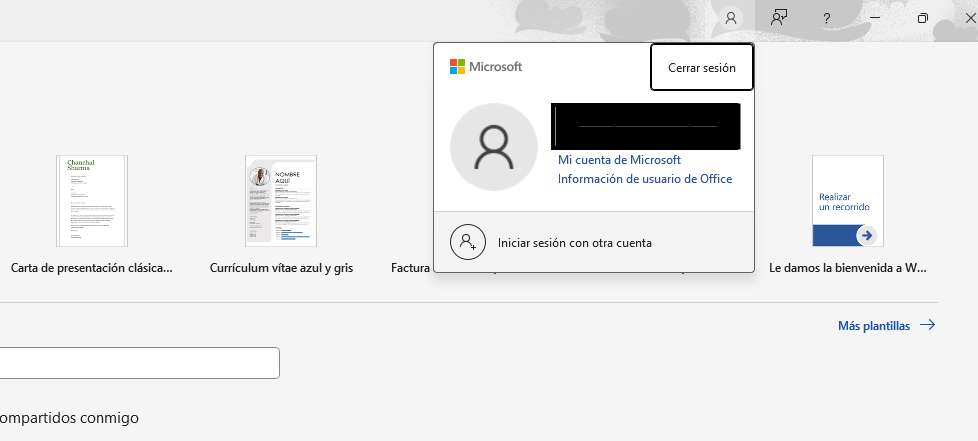Image resolution: width=978 pixels, height=441 pixels.
Task: Open the feedback icon in title bar
Action: click(778, 18)
